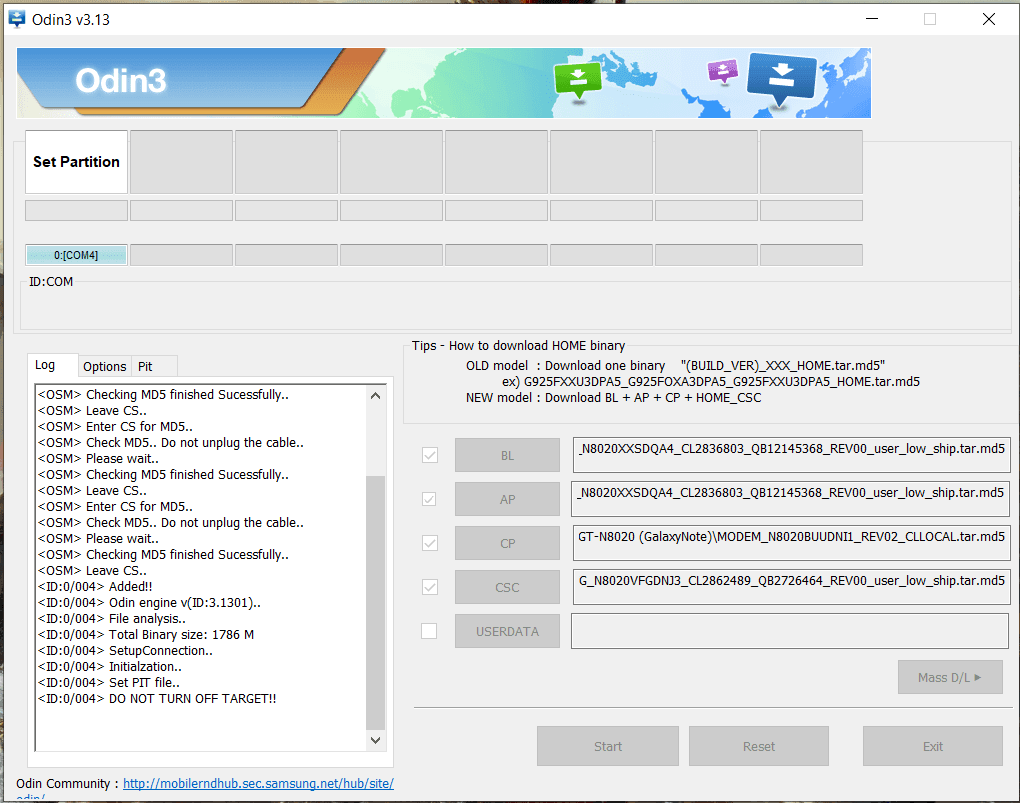The width and height of the screenshot is (1020, 803).
Task: Close the Odin3 window
Action: pos(989,19)
